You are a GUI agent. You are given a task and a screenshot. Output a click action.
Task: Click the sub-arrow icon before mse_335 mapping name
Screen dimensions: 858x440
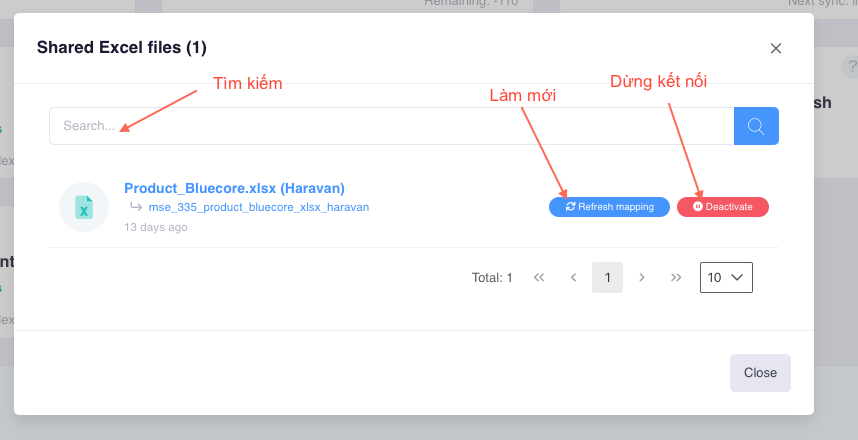[x=136, y=207]
